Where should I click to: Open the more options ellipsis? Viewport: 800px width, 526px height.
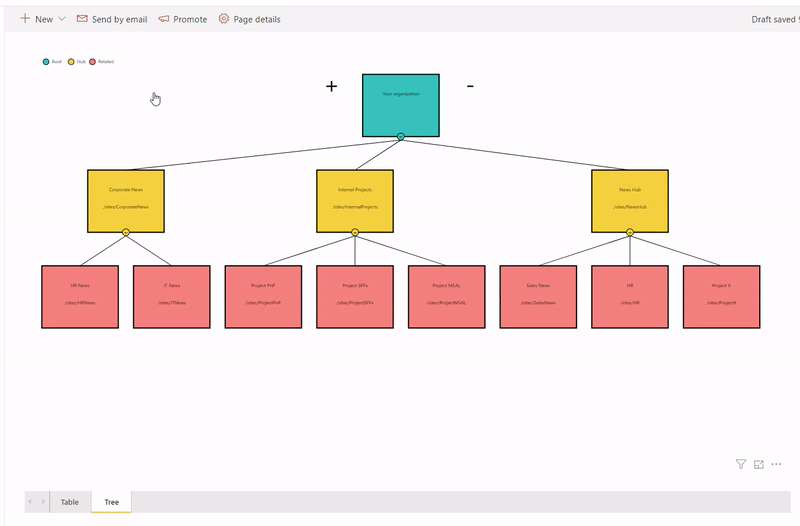pos(776,464)
